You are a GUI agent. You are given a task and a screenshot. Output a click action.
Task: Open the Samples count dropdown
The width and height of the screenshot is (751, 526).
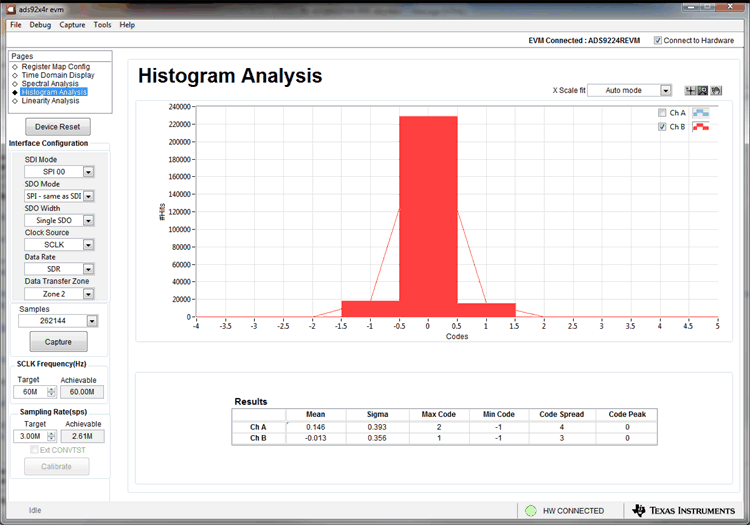(x=92, y=321)
